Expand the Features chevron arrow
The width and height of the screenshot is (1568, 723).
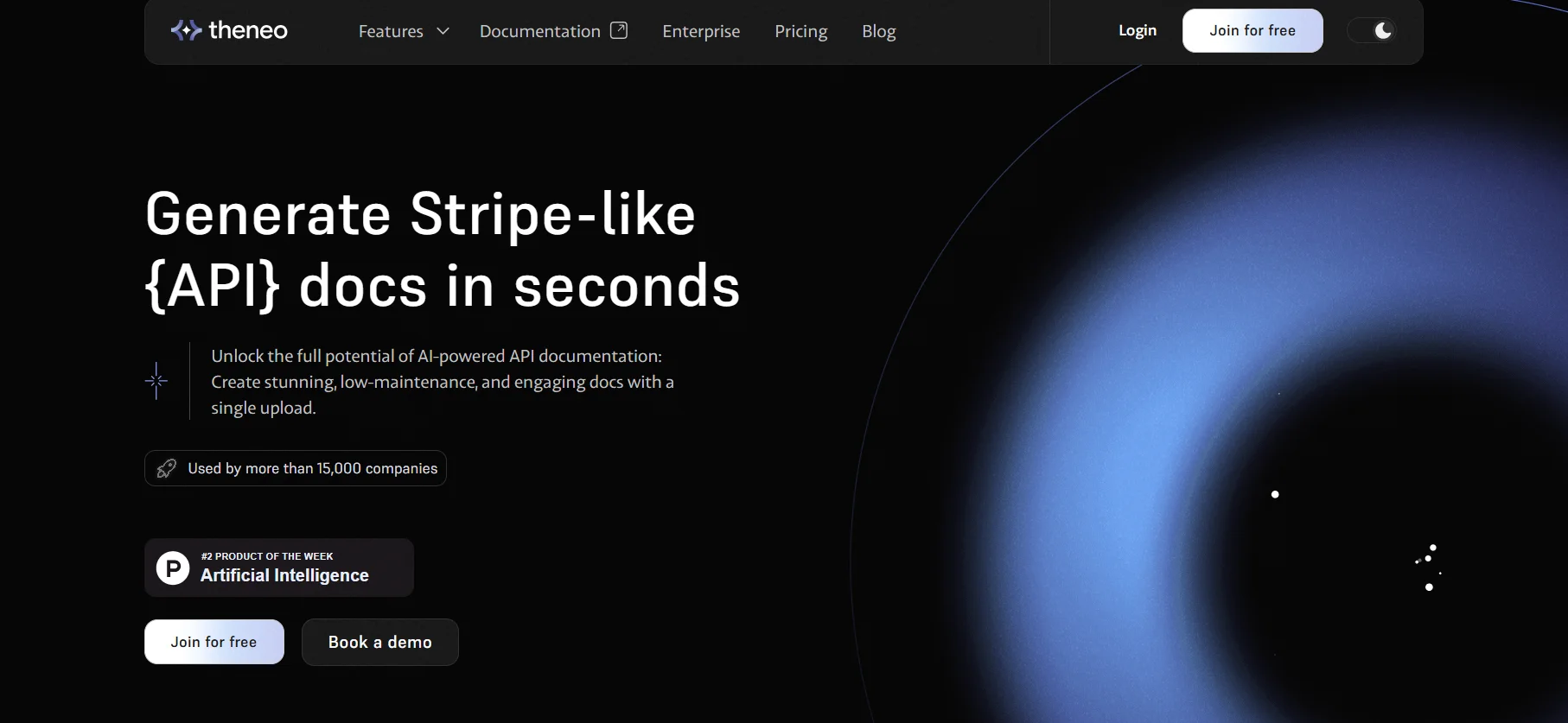[443, 31]
